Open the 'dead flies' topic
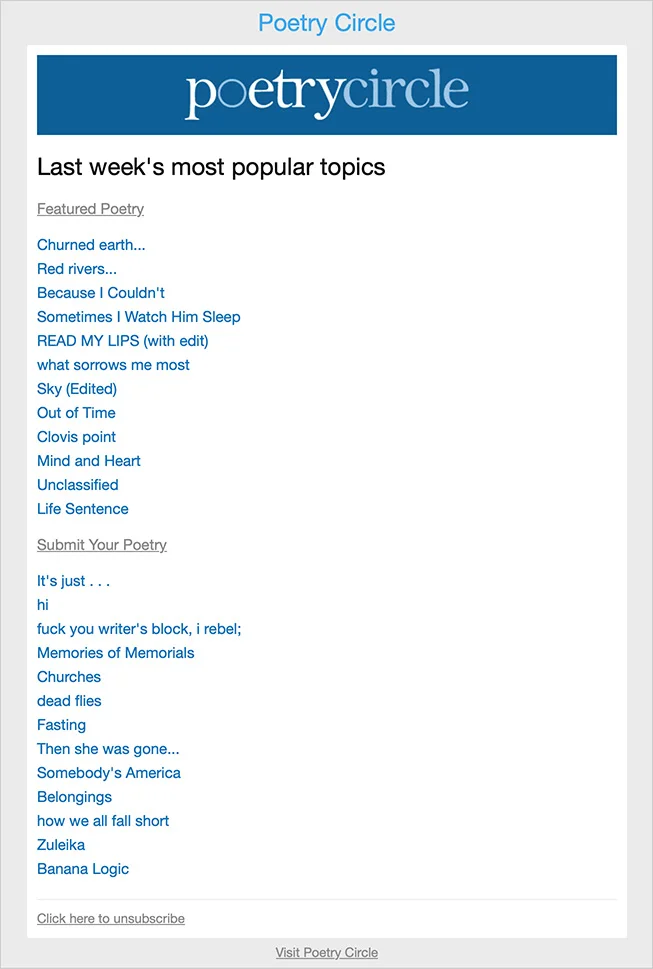653x969 pixels. pyautogui.click(x=69, y=701)
